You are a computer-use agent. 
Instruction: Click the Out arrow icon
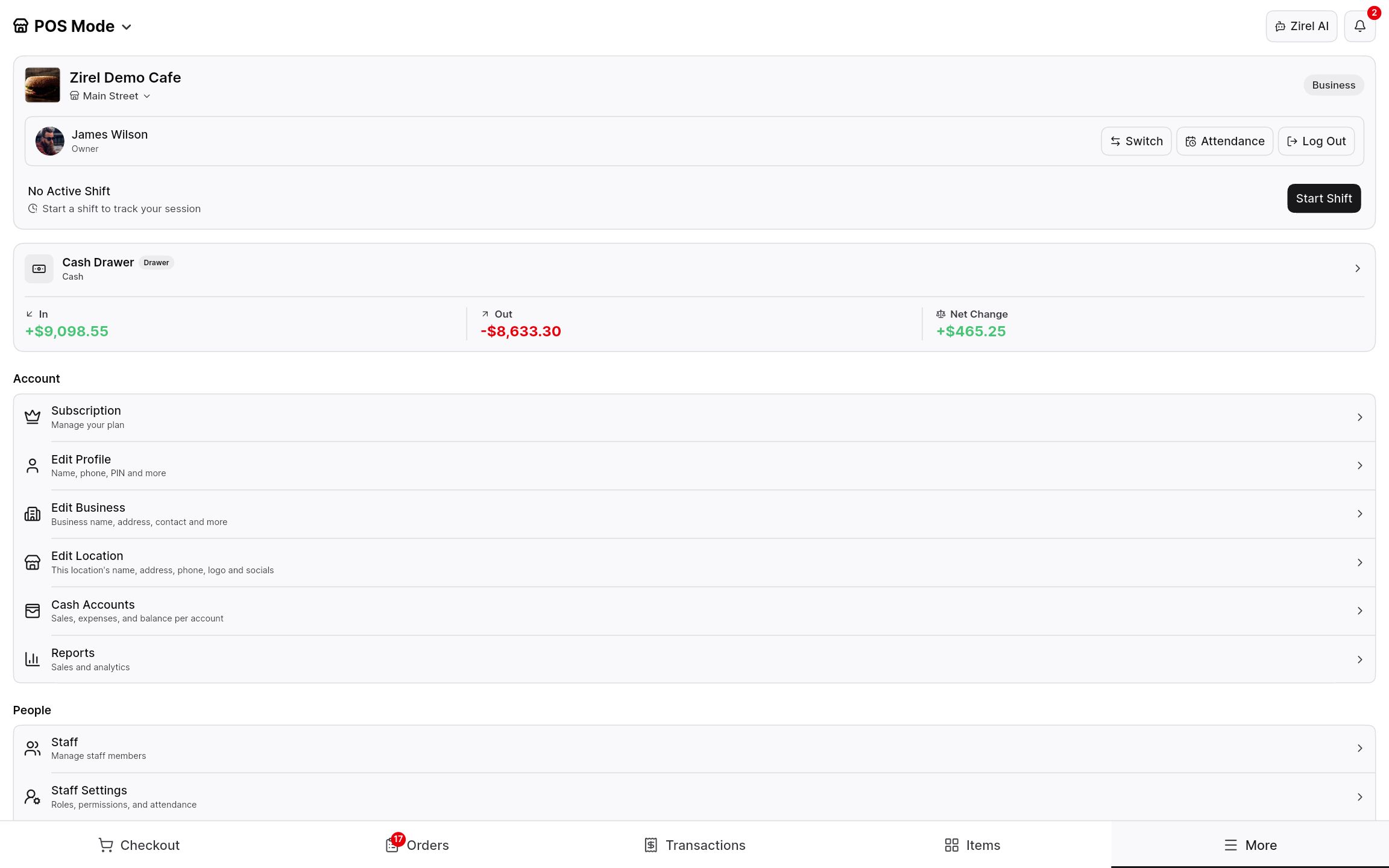tap(485, 314)
